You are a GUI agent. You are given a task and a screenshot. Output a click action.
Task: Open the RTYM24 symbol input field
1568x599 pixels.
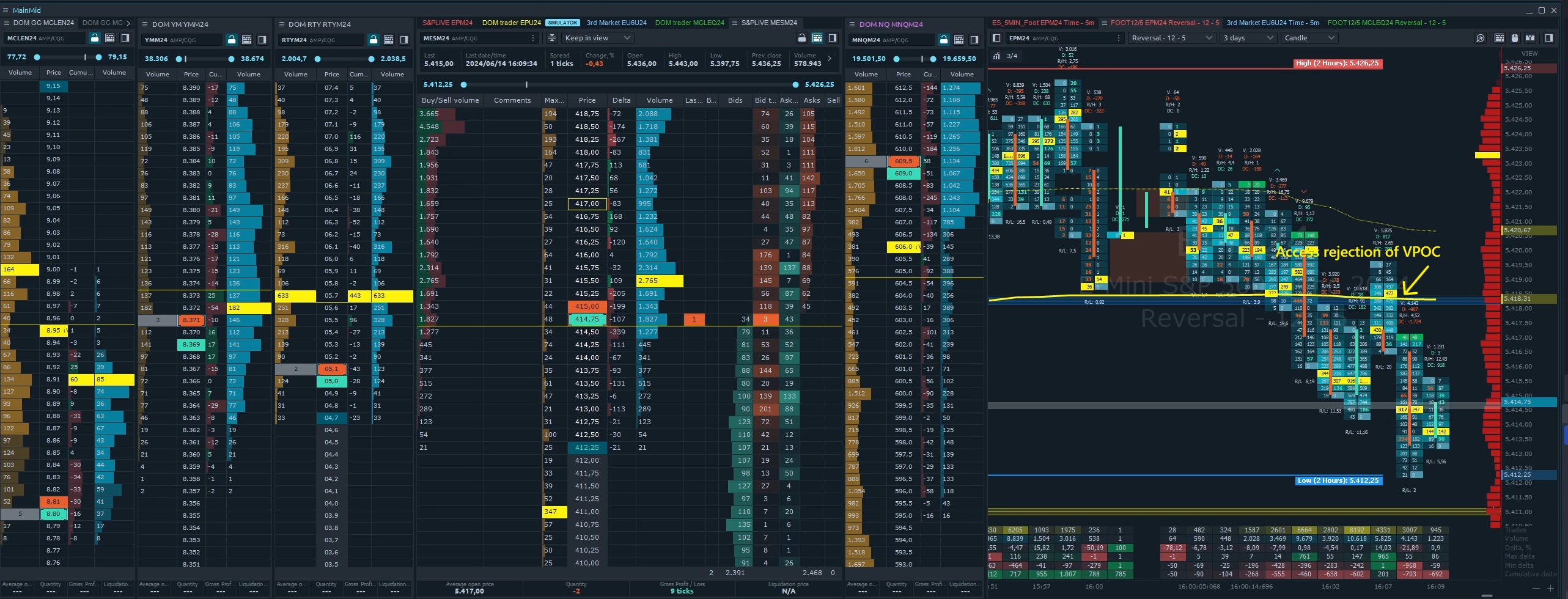(x=322, y=40)
